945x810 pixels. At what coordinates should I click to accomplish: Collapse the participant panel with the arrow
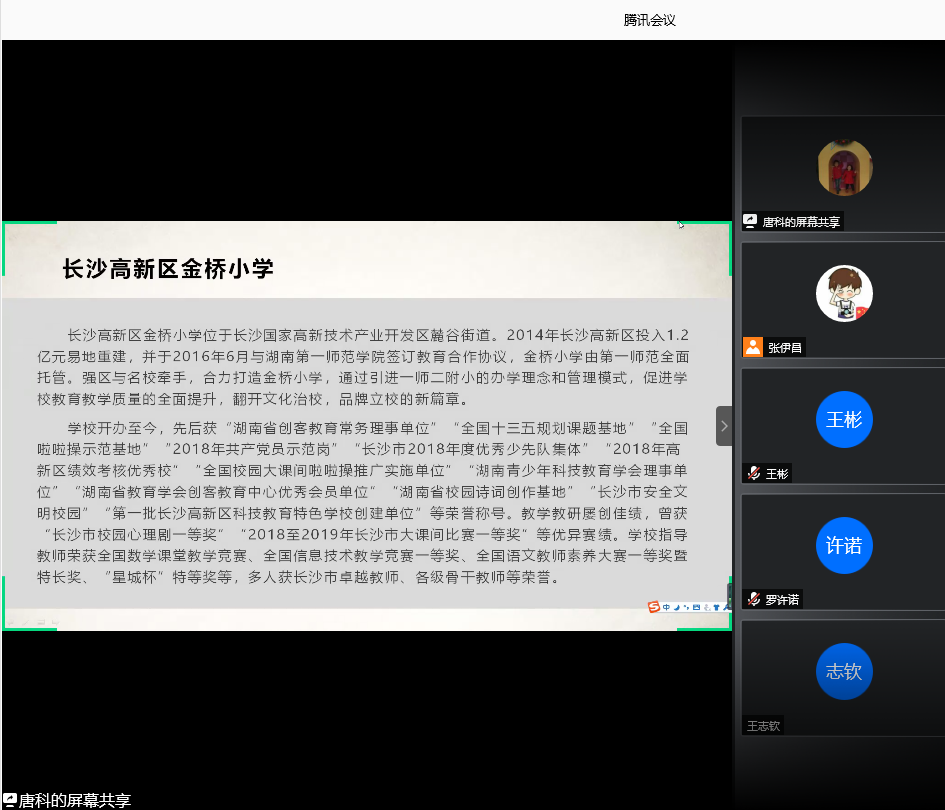724,426
